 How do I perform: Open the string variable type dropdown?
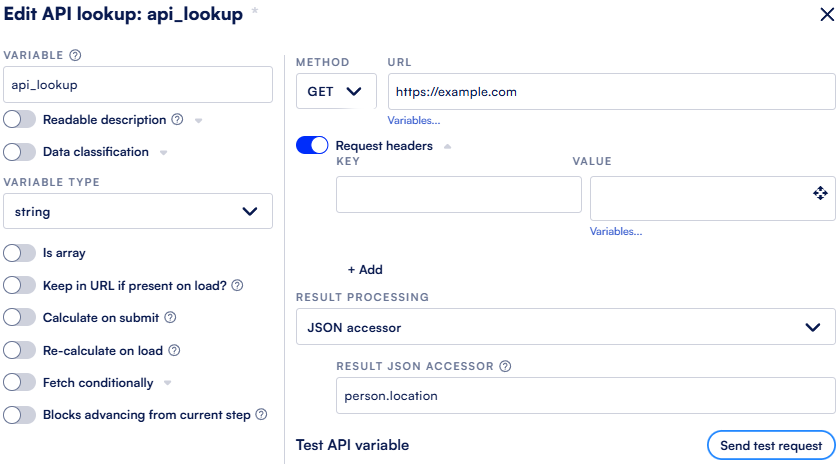coord(138,211)
